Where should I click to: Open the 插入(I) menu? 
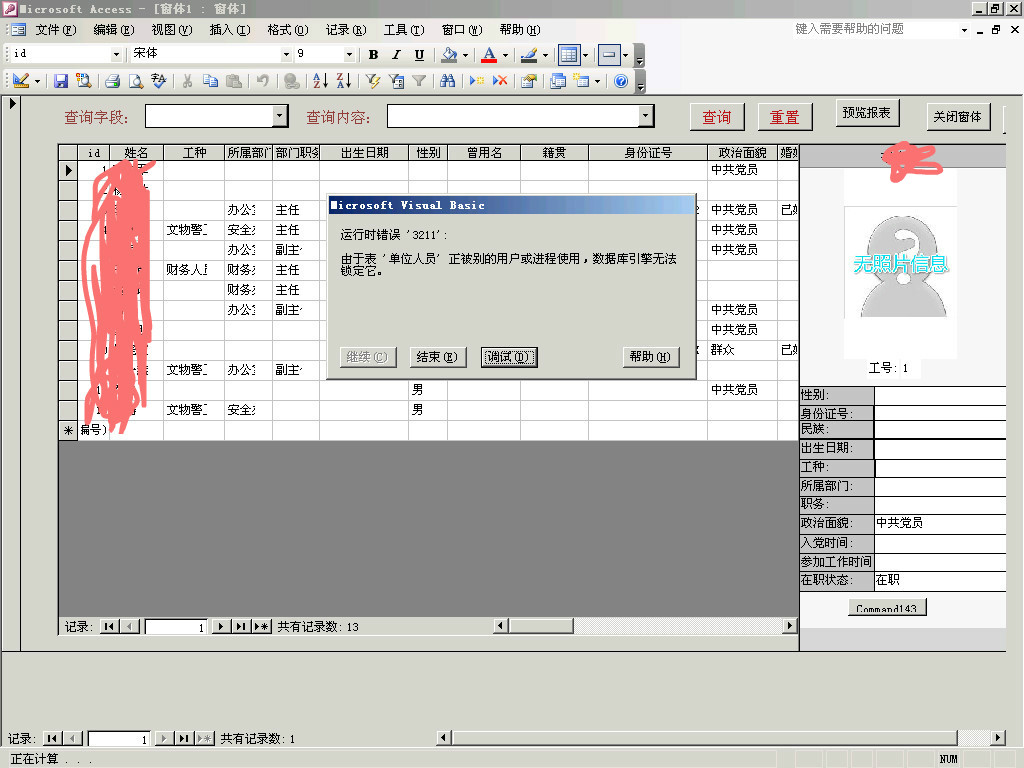click(x=230, y=29)
